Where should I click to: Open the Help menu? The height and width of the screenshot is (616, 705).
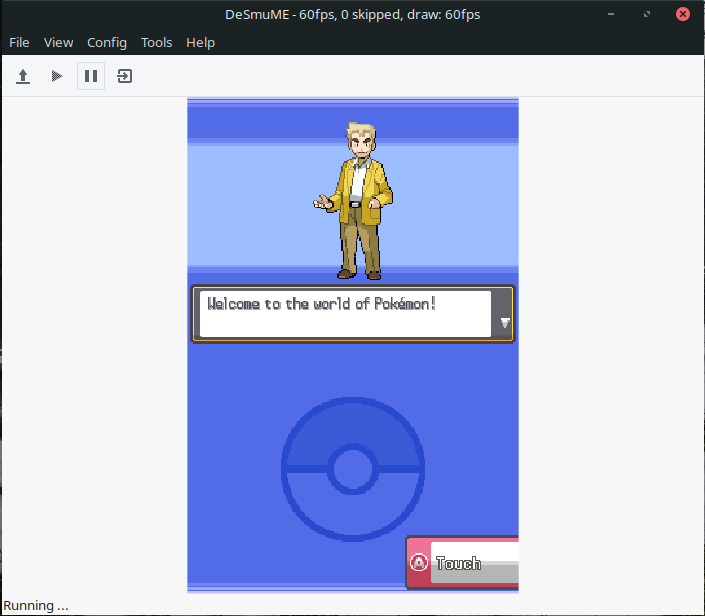click(x=201, y=43)
